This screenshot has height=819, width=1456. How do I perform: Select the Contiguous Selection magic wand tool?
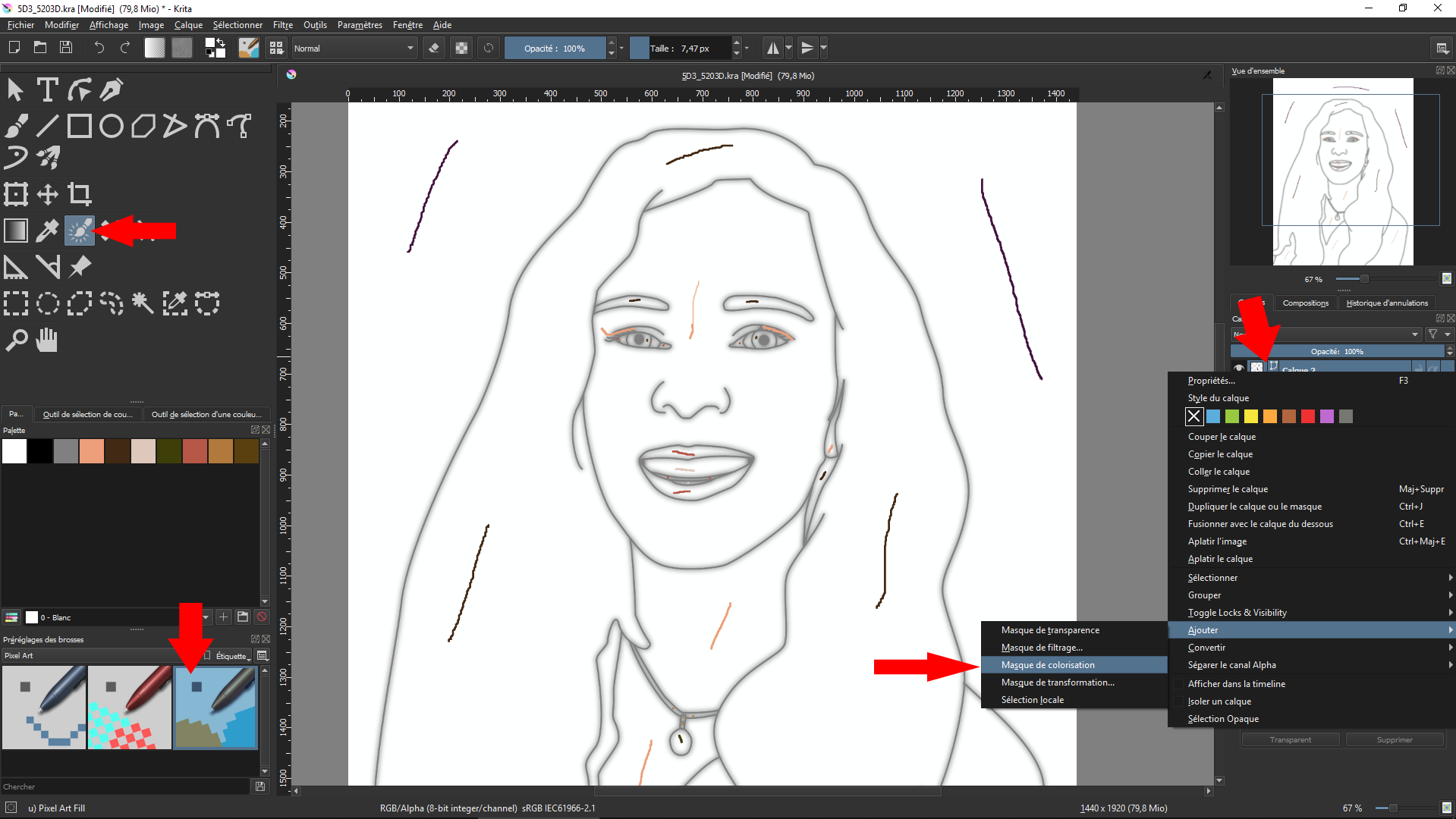pos(143,303)
